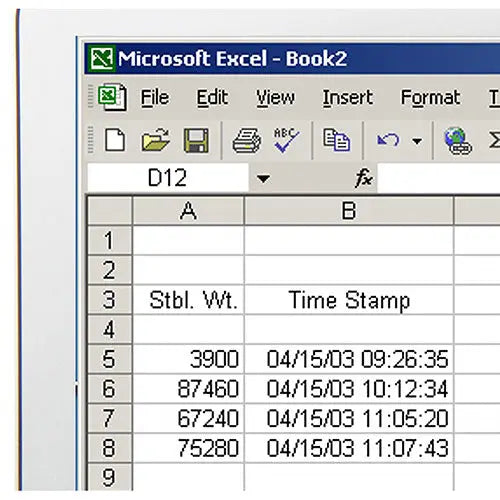The width and height of the screenshot is (500, 500).
Task: Click the Copy icon in the toolbar
Action: 336,140
